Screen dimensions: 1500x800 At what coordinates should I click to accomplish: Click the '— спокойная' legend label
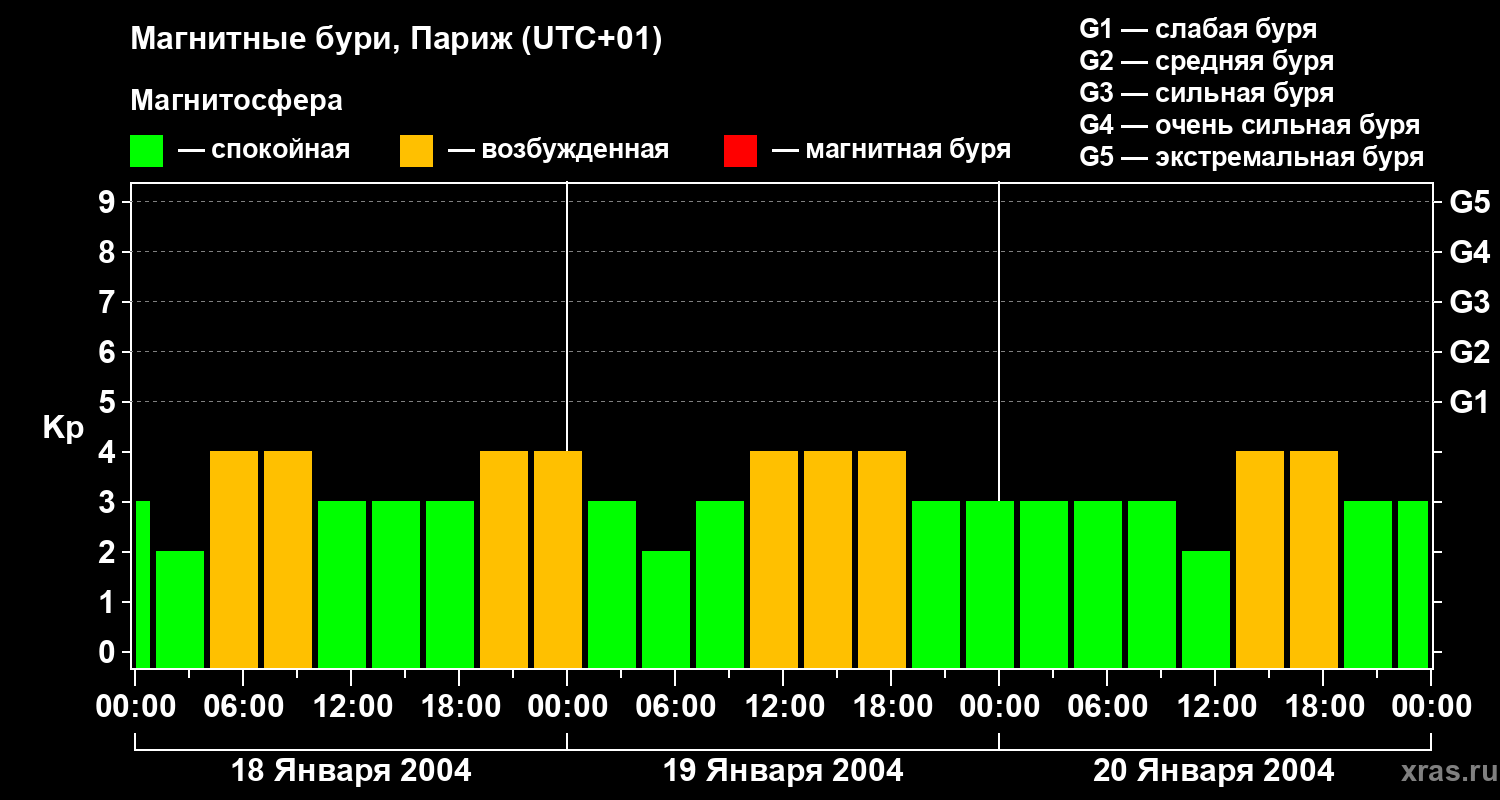pos(264,150)
